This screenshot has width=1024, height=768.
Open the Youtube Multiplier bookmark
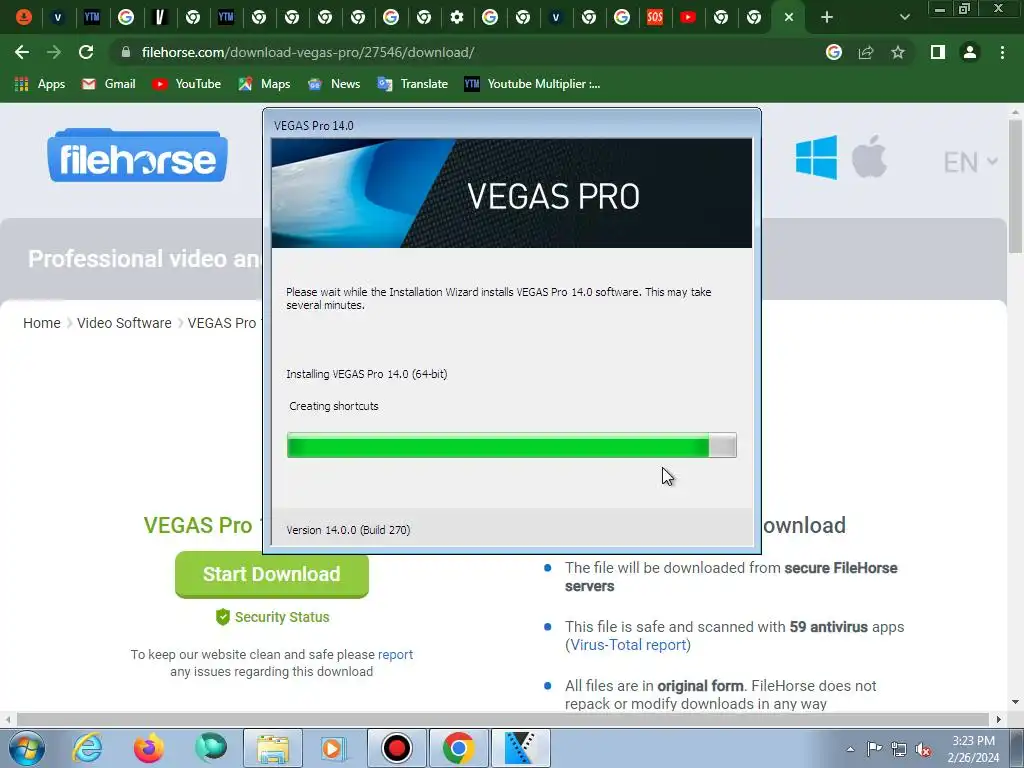[x=532, y=84]
